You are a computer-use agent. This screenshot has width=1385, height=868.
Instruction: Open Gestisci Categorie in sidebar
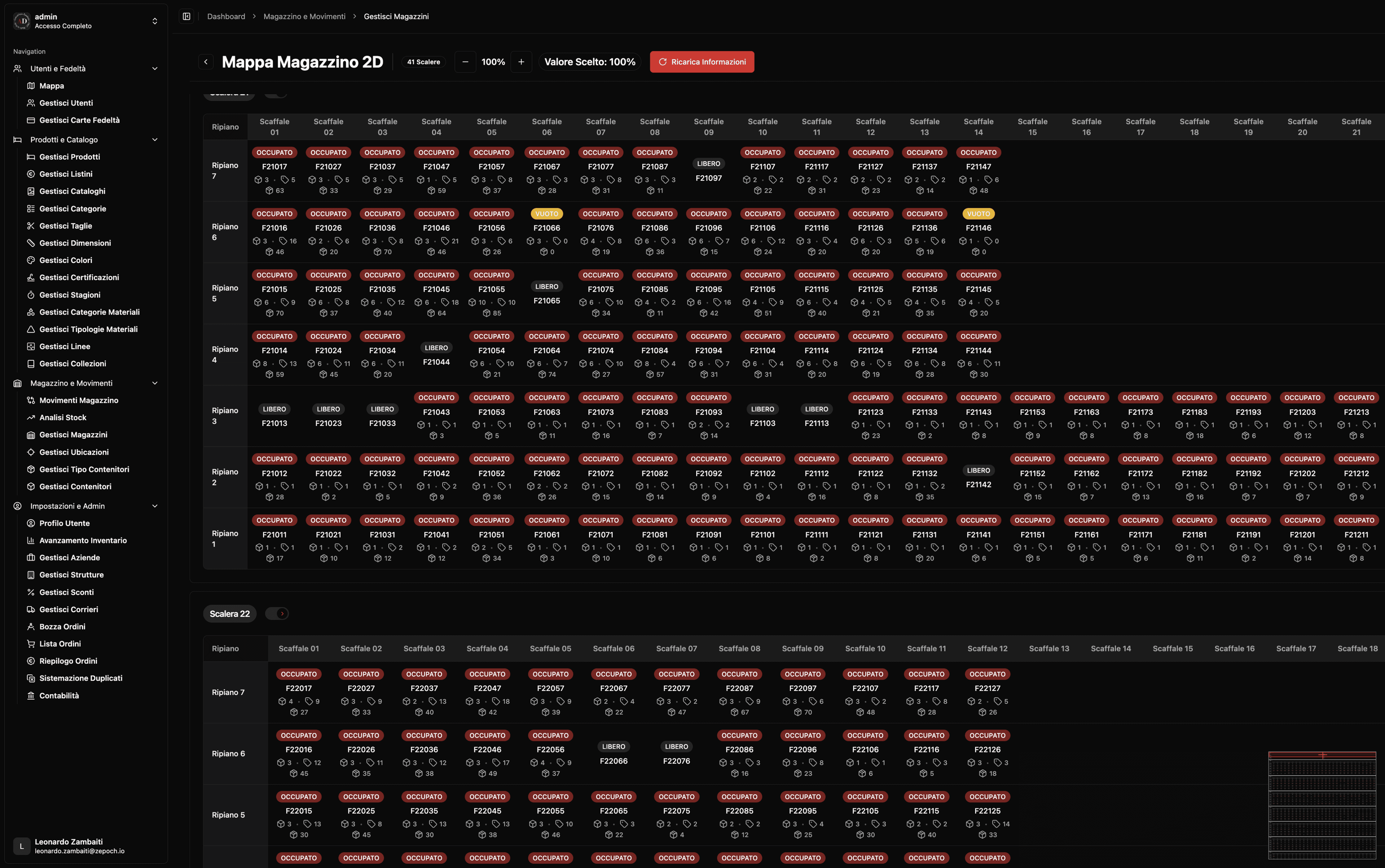pyautogui.click(x=72, y=208)
